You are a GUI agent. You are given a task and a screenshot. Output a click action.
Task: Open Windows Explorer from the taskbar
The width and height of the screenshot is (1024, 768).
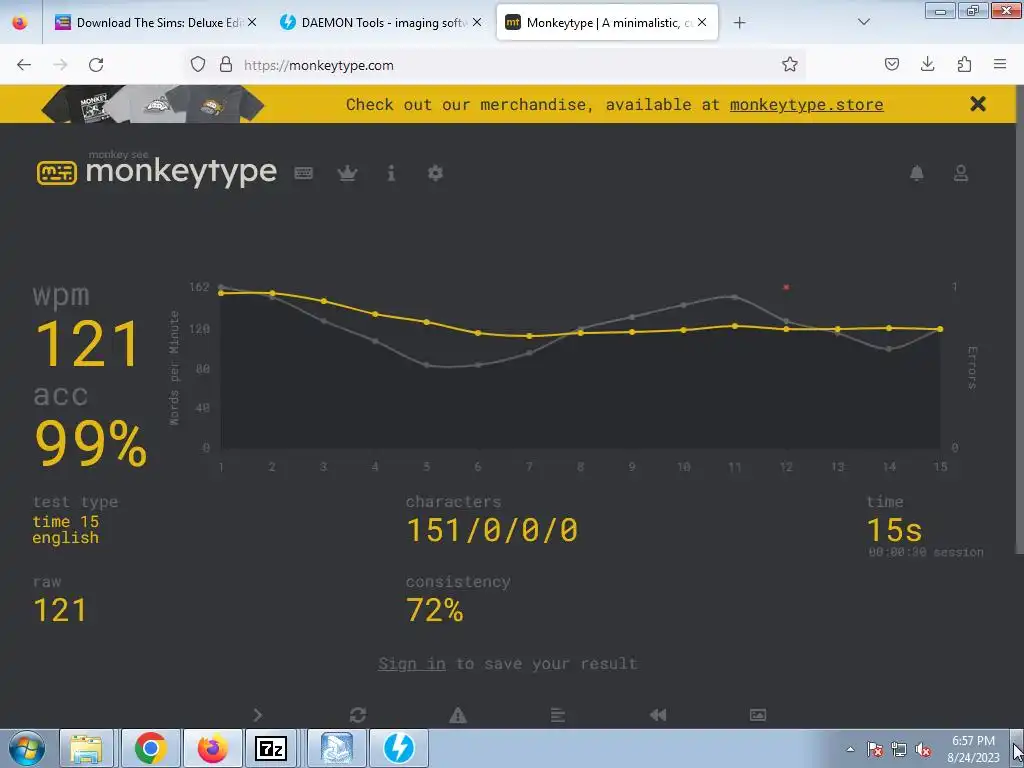coord(86,748)
